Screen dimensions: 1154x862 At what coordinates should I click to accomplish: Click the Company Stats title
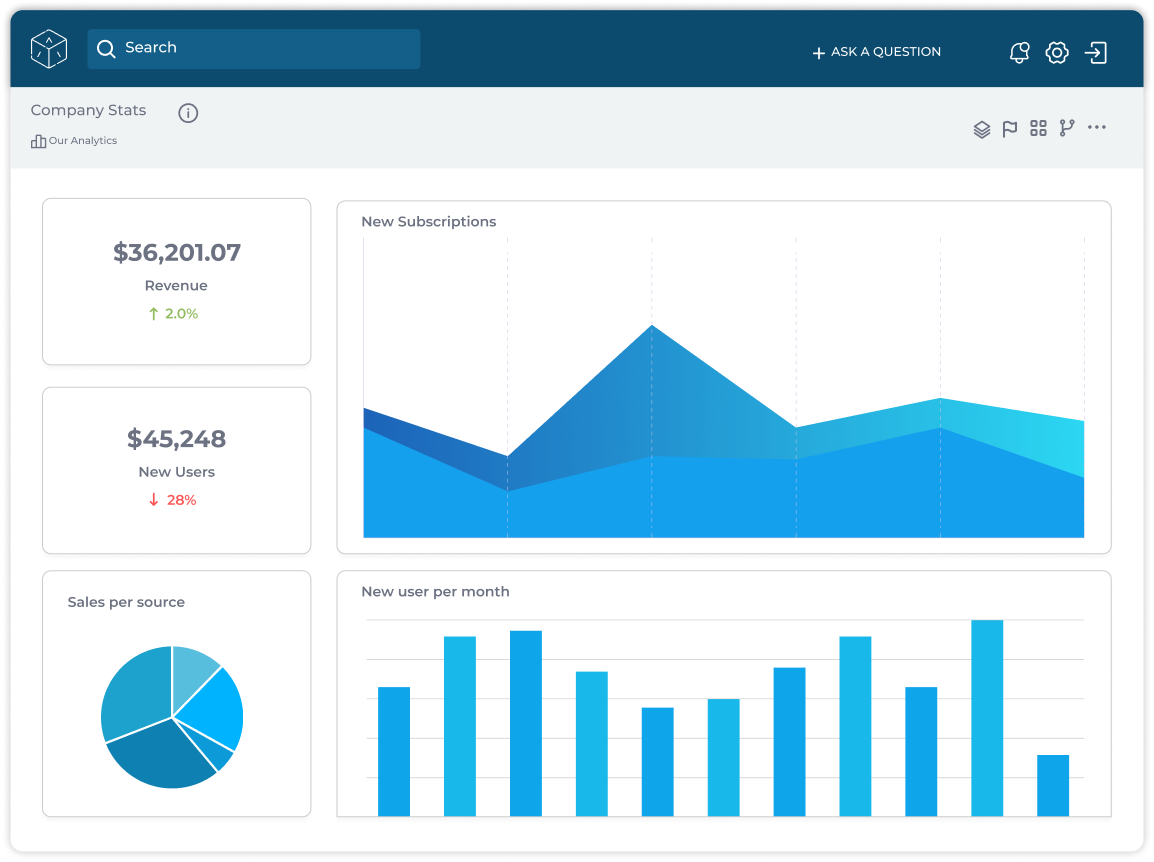(x=88, y=110)
